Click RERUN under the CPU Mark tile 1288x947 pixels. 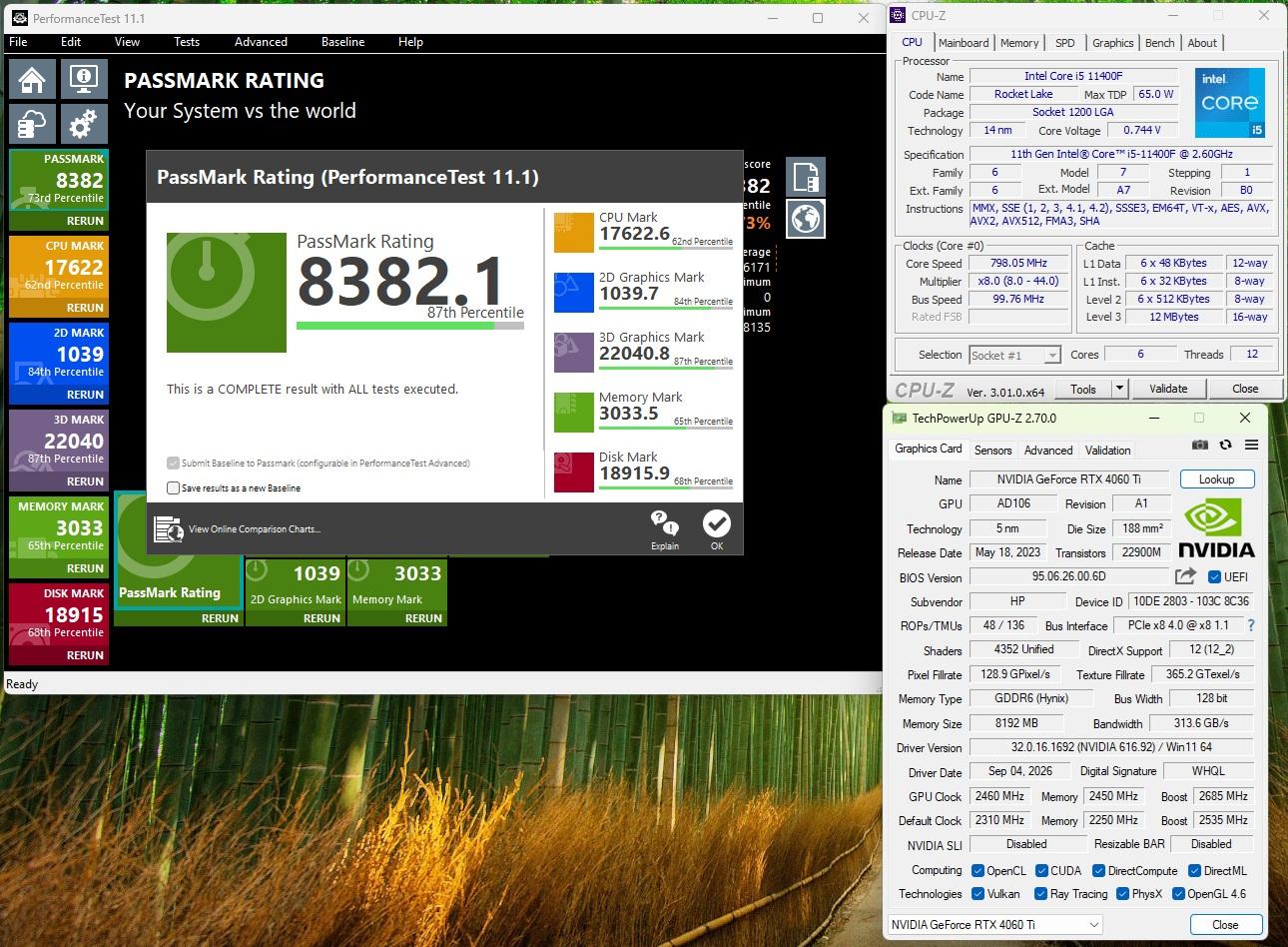[x=85, y=308]
